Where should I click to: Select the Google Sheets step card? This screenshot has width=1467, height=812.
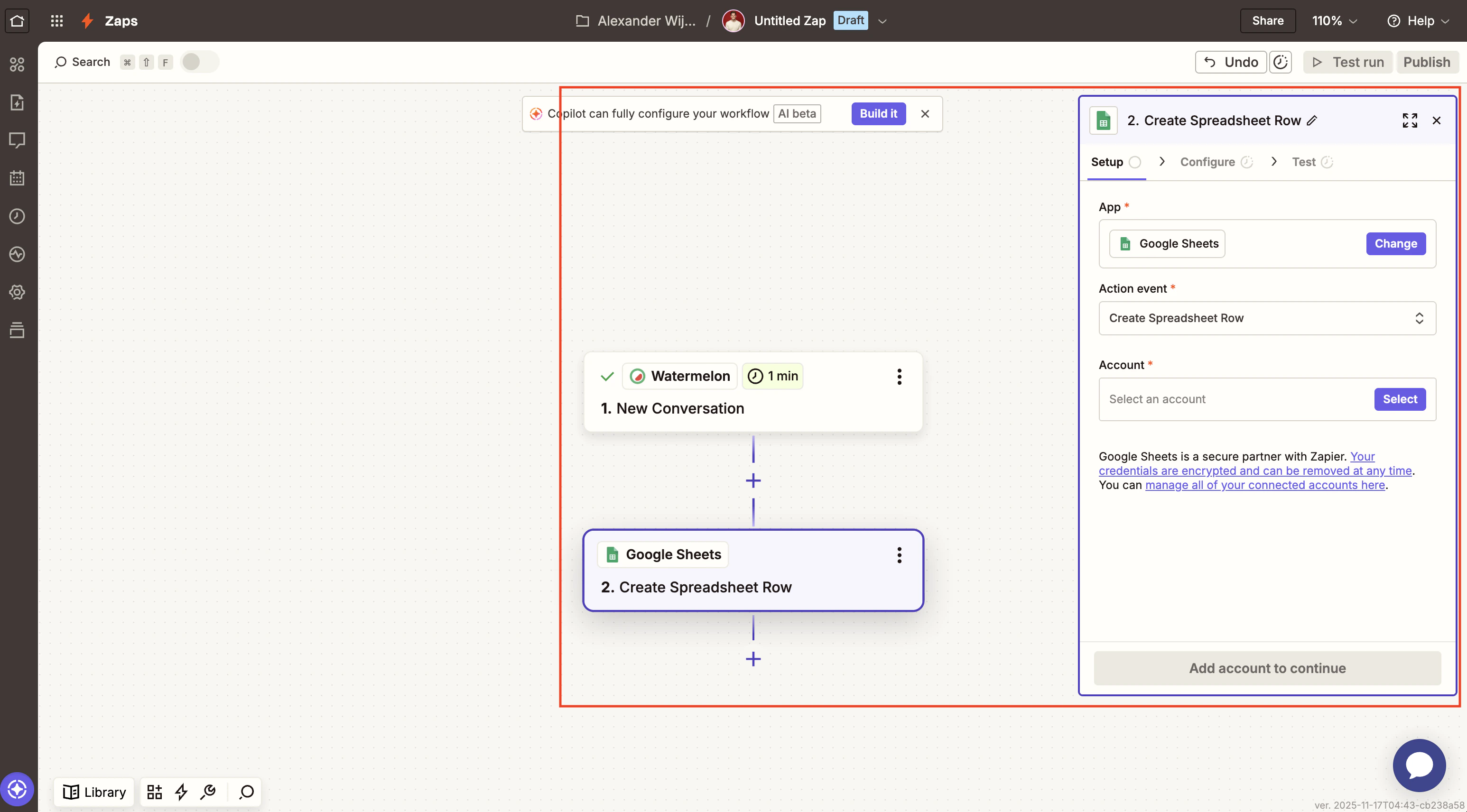pos(753,571)
